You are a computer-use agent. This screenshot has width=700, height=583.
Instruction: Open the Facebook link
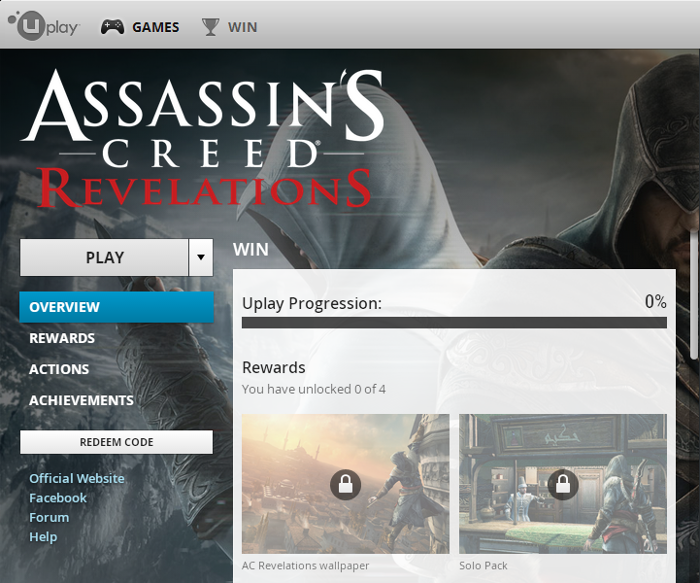[x=58, y=498]
